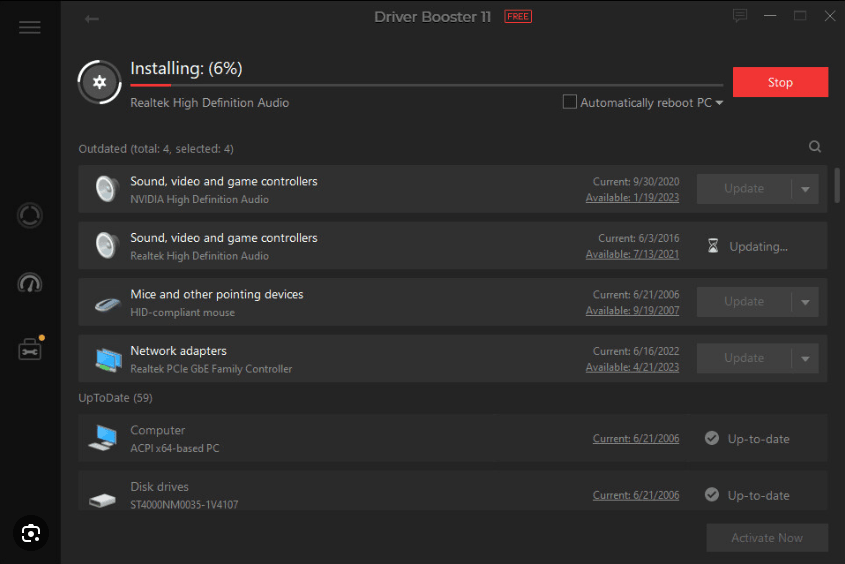The height and width of the screenshot is (564, 845).
Task: Click the installing progress bar
Action: (x=426, y=85)
